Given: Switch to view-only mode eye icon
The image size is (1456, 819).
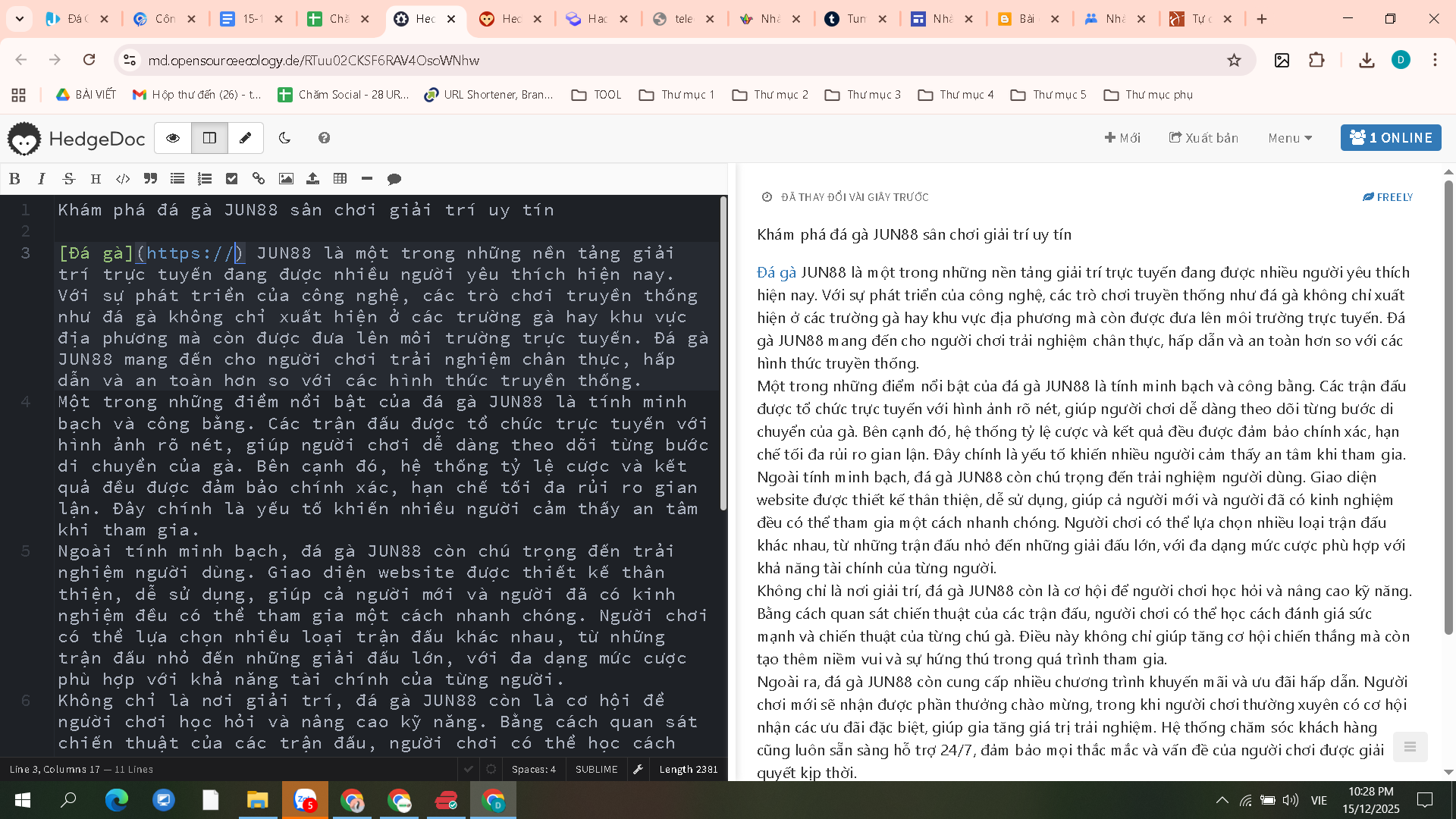Looking at the screenshot, I should point(173,138).
